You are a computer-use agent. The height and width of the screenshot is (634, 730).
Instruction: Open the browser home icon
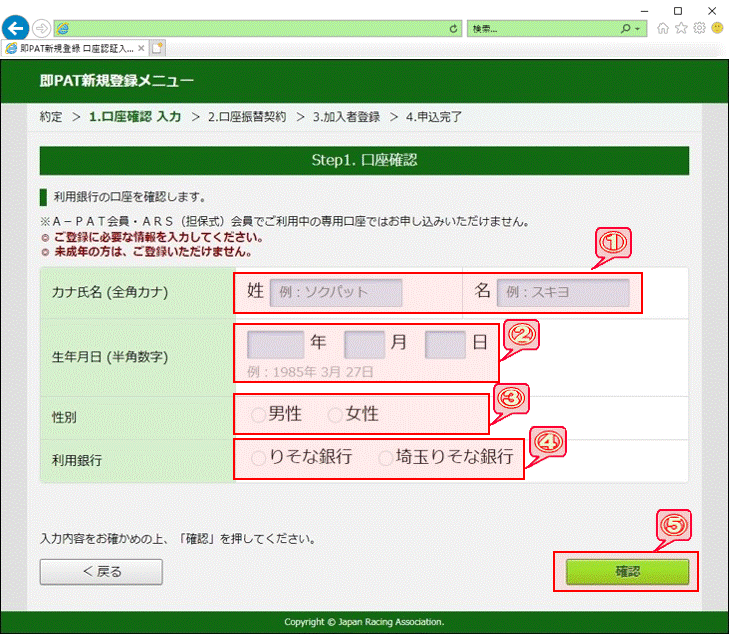[663, 28]
